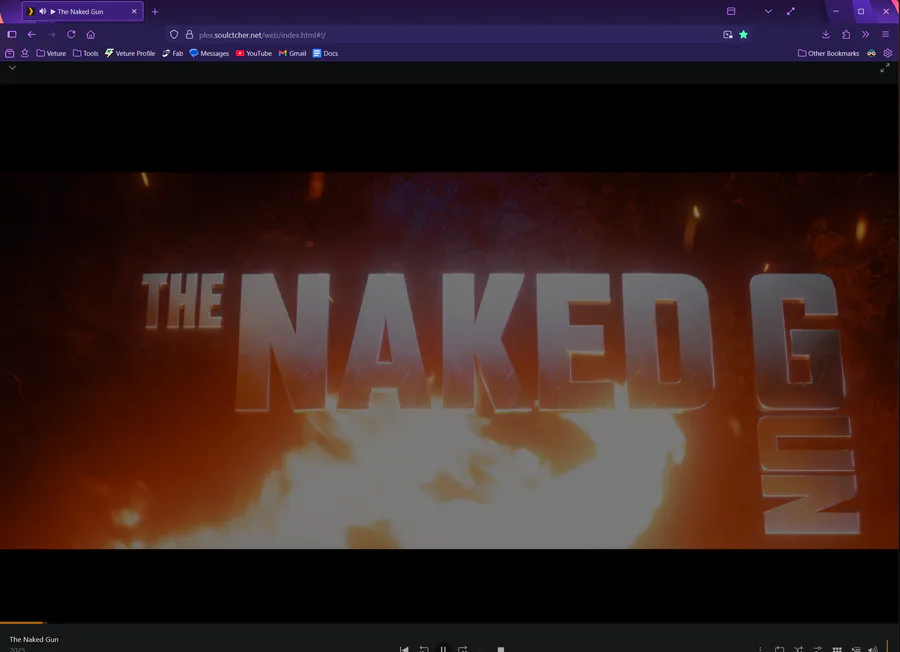Click "The Naked Gun" title in player bar

(x=34, y=639)
